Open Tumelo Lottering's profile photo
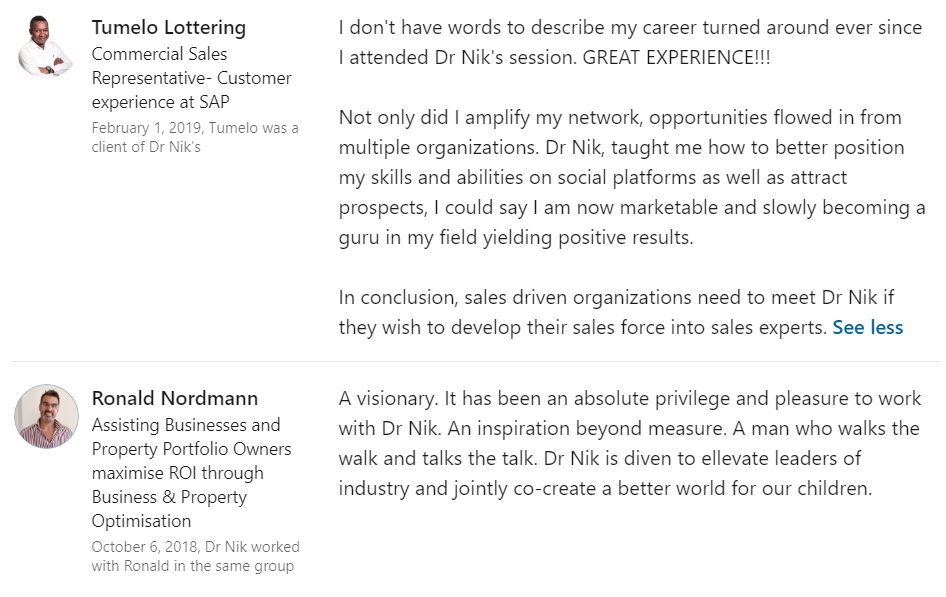The image size is (946, 597). 46,46
